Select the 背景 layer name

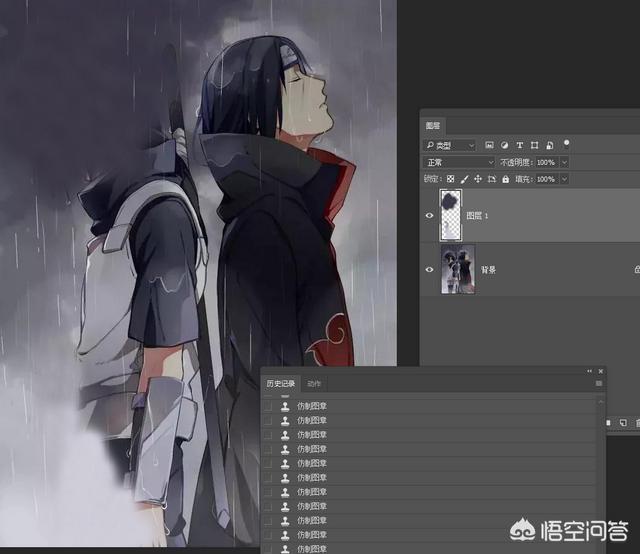pyautogui.click(x=488, y=270)
